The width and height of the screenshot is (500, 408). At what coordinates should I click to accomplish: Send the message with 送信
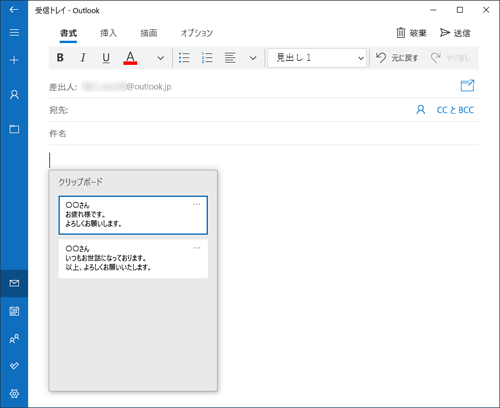click(455, 33)
